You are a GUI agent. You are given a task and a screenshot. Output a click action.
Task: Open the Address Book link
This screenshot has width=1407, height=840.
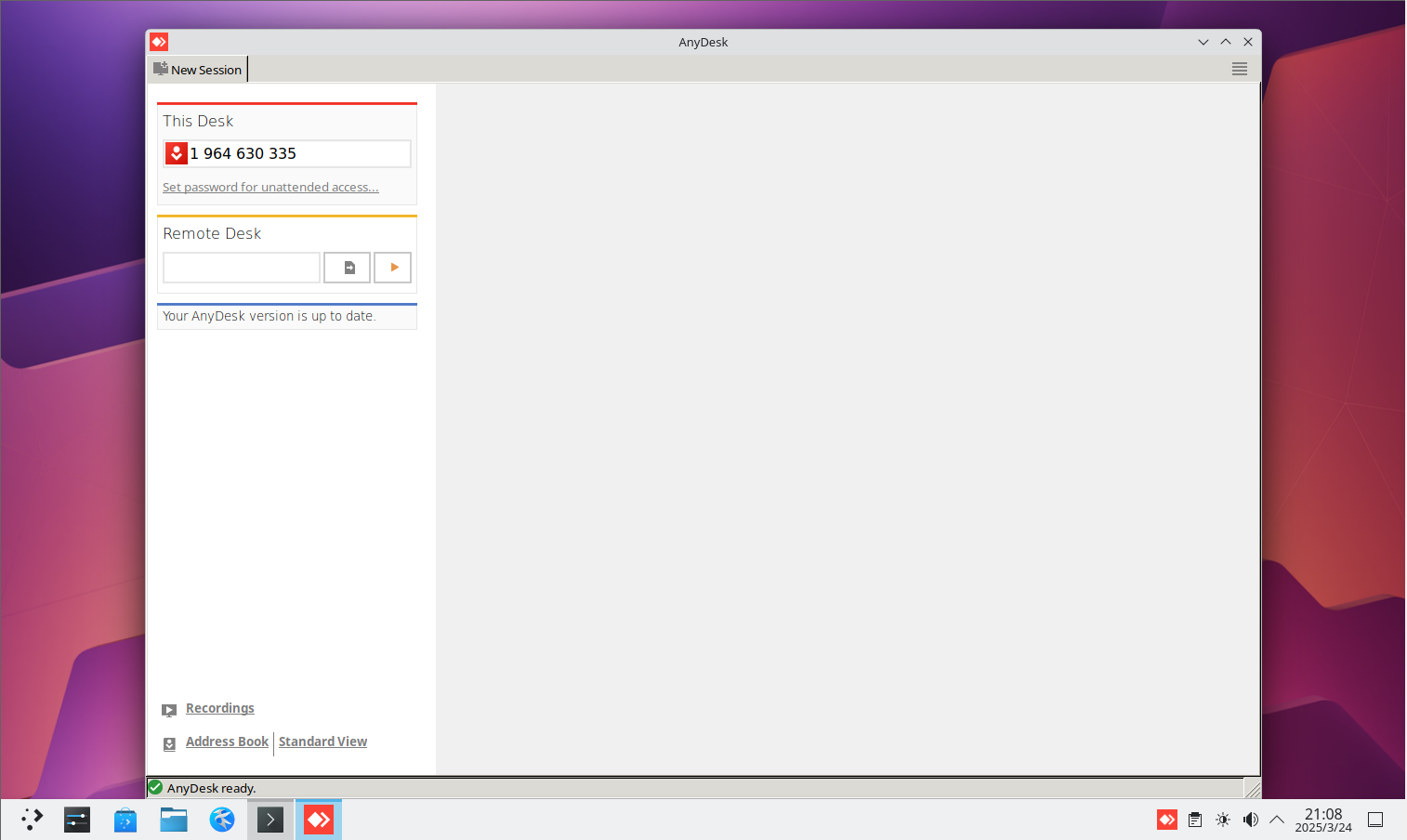227,742
